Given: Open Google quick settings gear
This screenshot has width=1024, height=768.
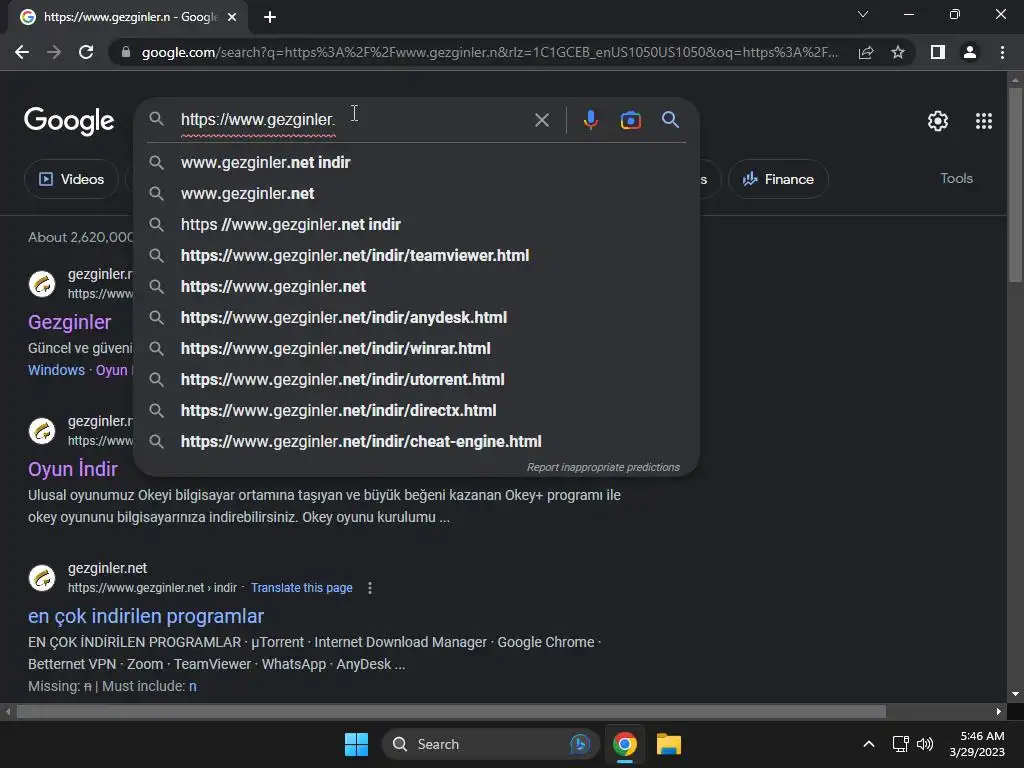Looking at the screenshot, I should pyautogui.click(x=938, y=121).
